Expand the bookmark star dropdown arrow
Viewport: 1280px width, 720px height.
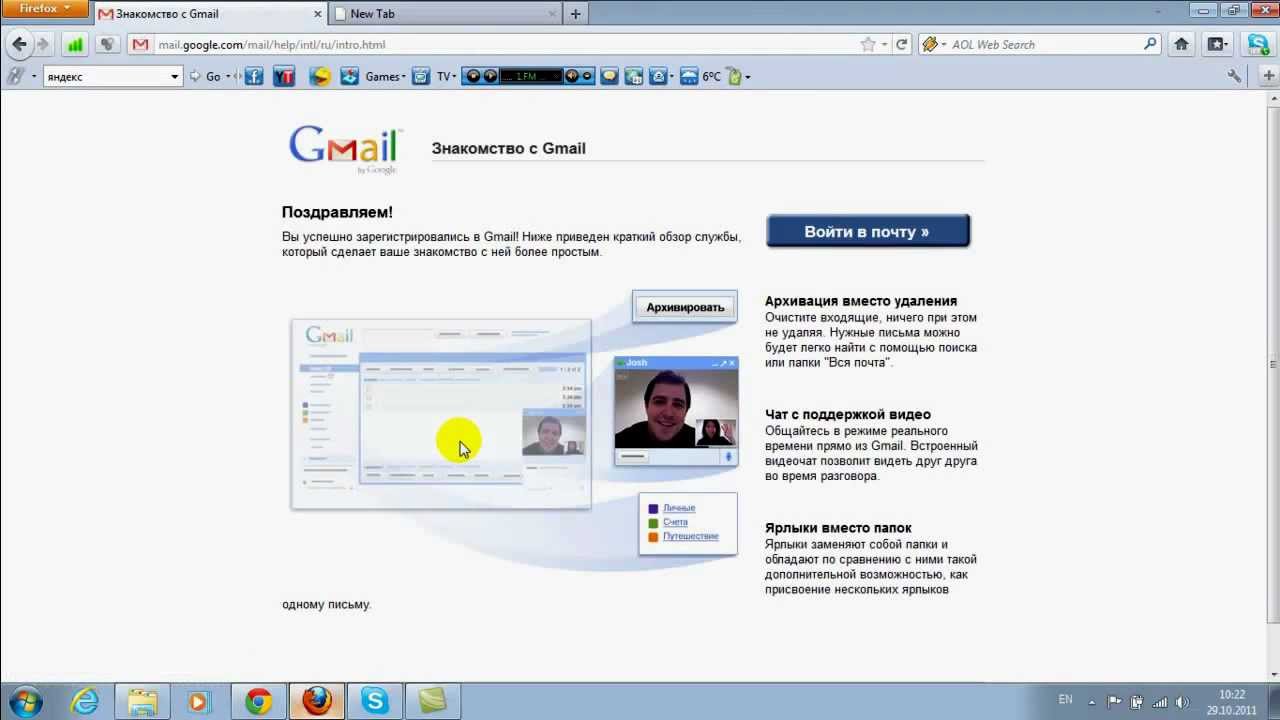click(x=885, y=45)
